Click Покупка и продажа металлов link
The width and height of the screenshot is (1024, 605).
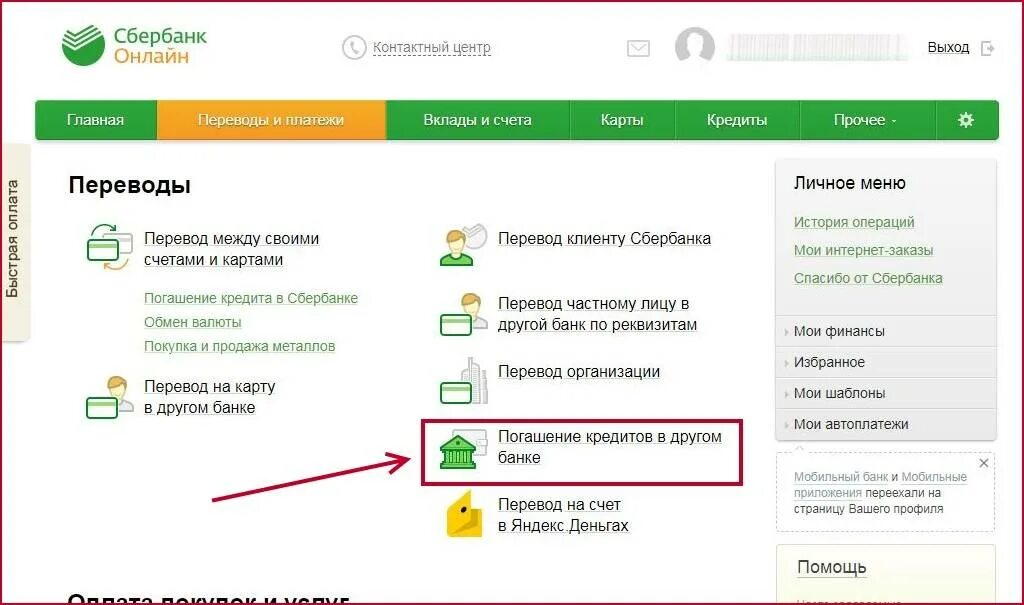point(240,346)
